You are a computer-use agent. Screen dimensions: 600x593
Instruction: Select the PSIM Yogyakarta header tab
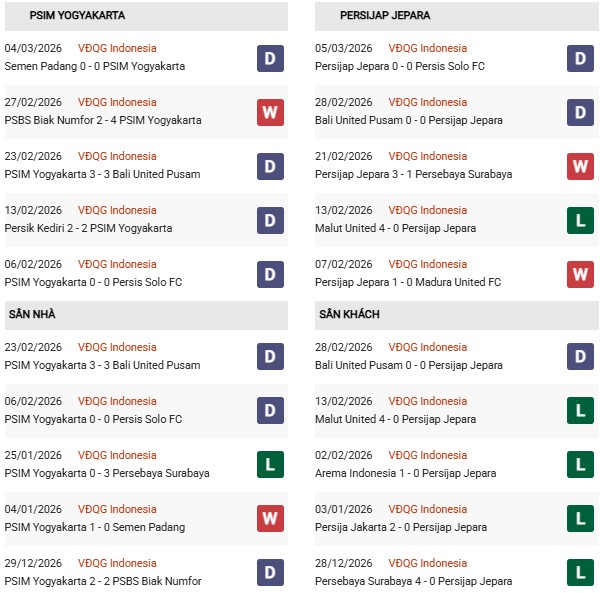pyautogui.click(x=65, y=16)
